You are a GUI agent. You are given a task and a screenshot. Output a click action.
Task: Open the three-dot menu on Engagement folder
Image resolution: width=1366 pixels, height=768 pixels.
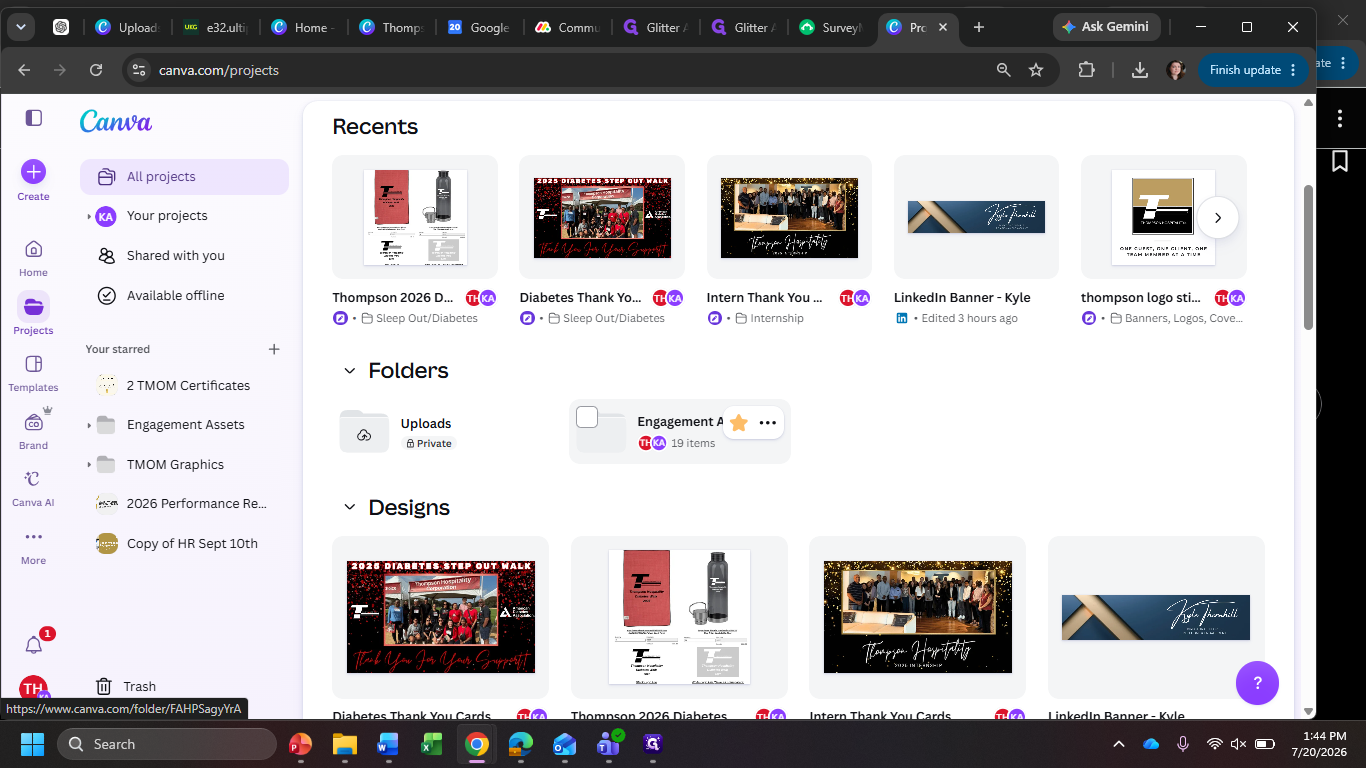(768, 423)
